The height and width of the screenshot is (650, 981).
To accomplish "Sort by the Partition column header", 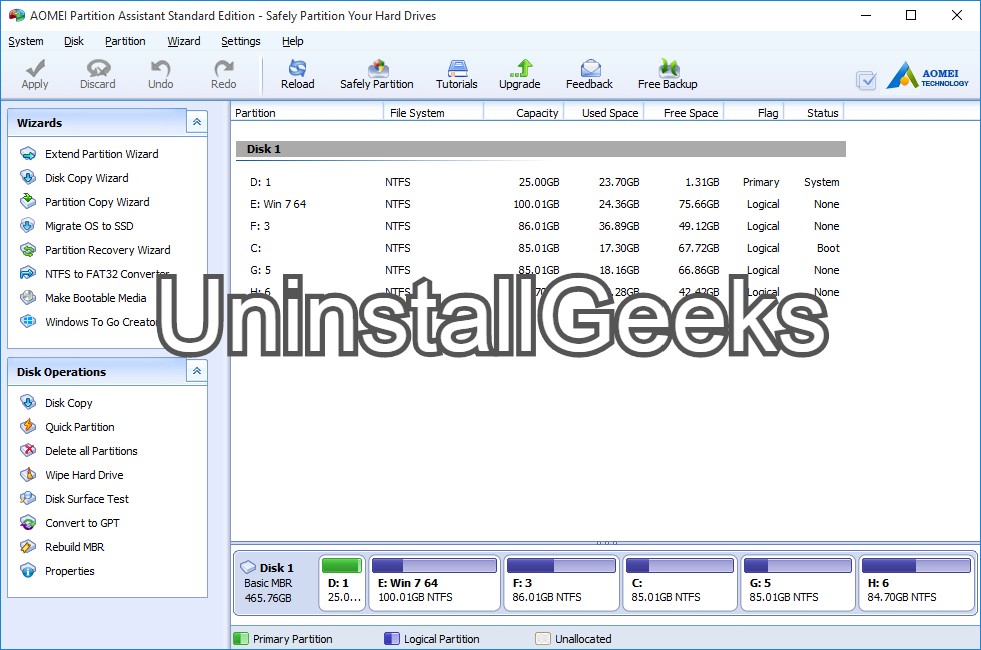I will tap(307, 113).
